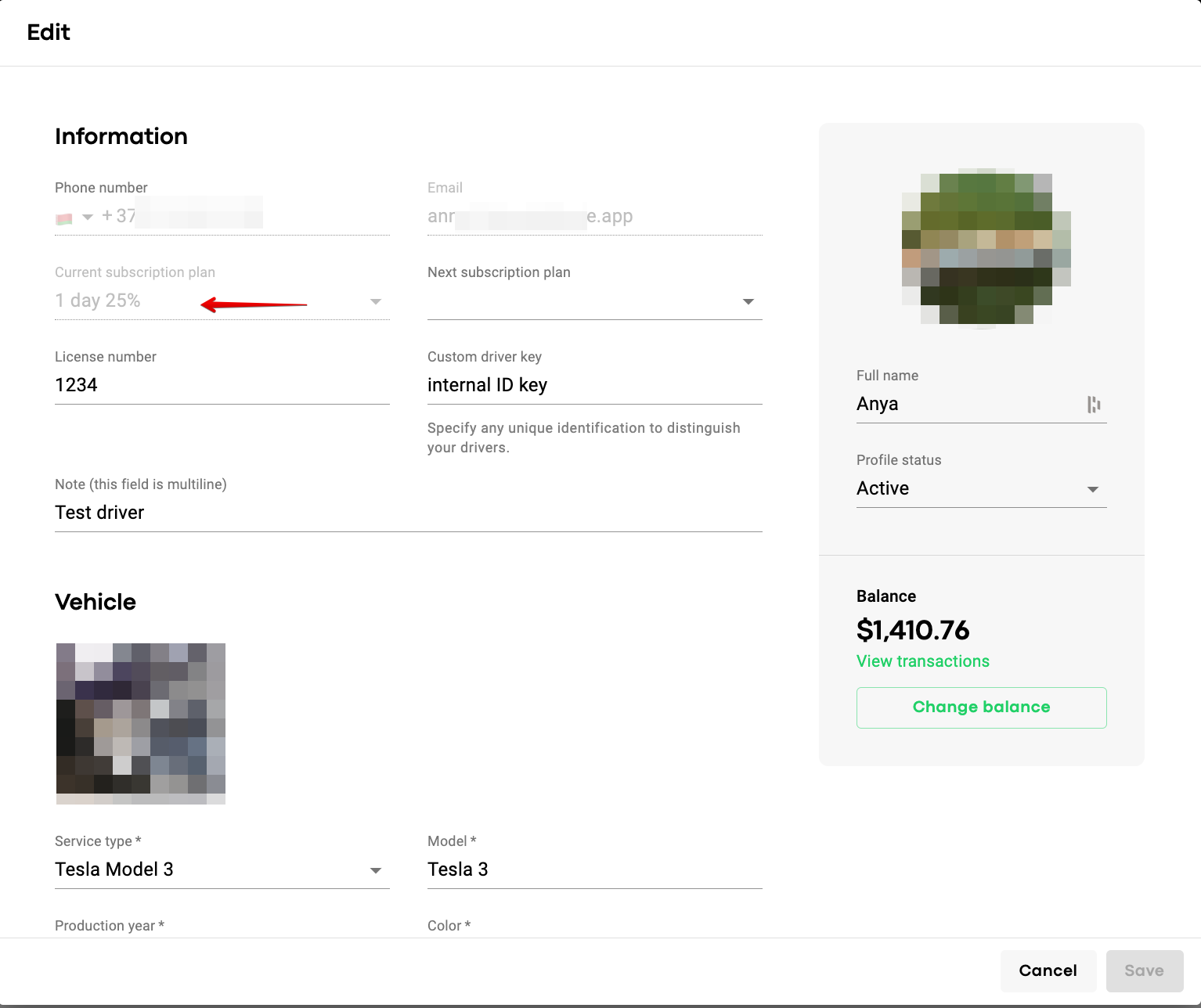This screenshot has width=1201, height=1008.
Task: Click the vehicle photo thumbnail
Action: pos(141,724)
